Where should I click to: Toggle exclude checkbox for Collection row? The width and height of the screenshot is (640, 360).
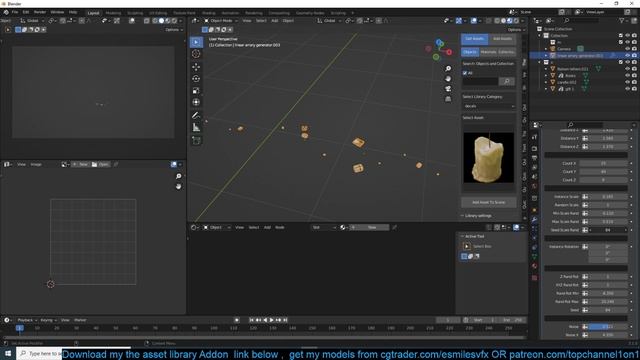621,36
